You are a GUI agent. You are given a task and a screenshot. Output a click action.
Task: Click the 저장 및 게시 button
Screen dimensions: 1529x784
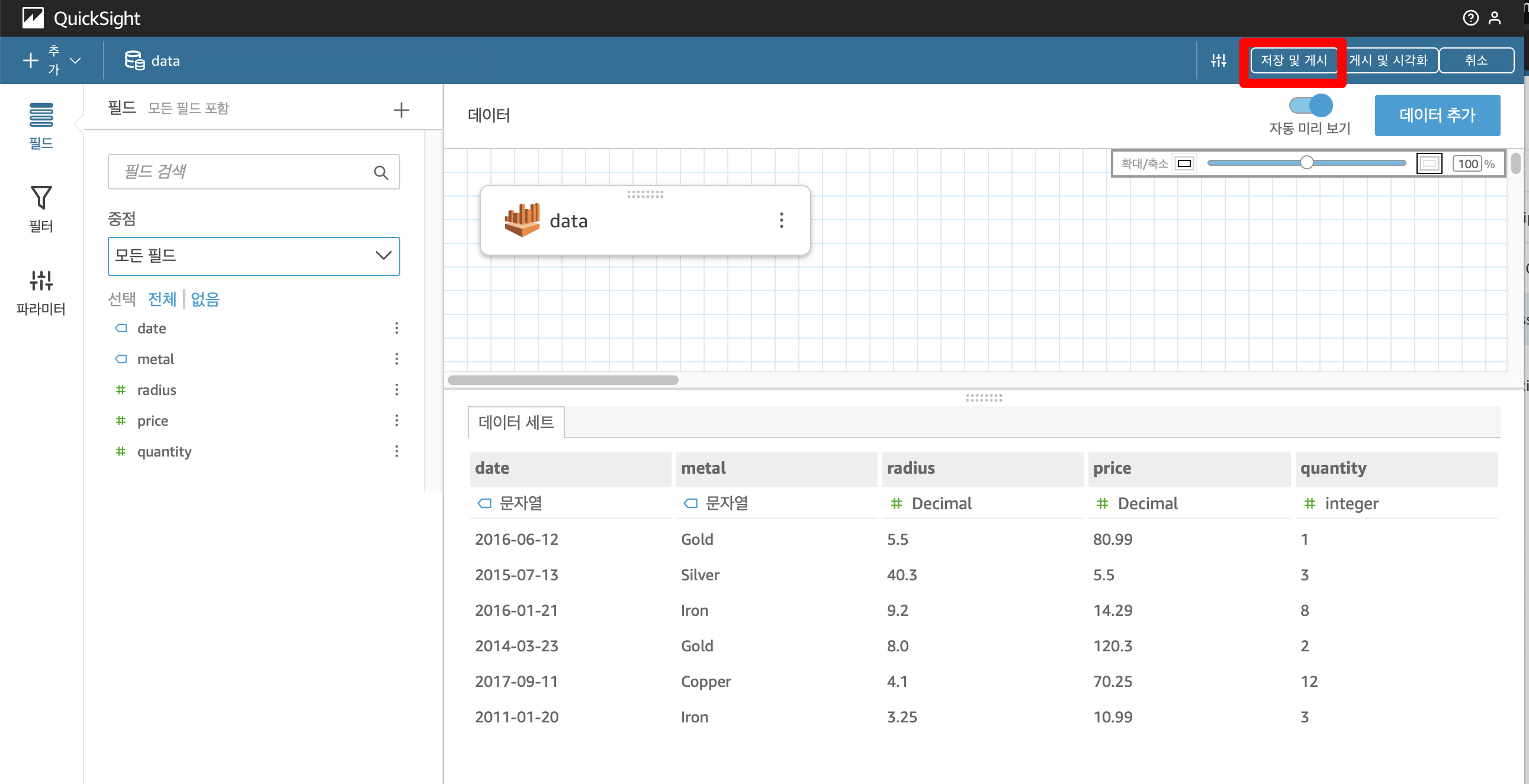(1293, 60)
